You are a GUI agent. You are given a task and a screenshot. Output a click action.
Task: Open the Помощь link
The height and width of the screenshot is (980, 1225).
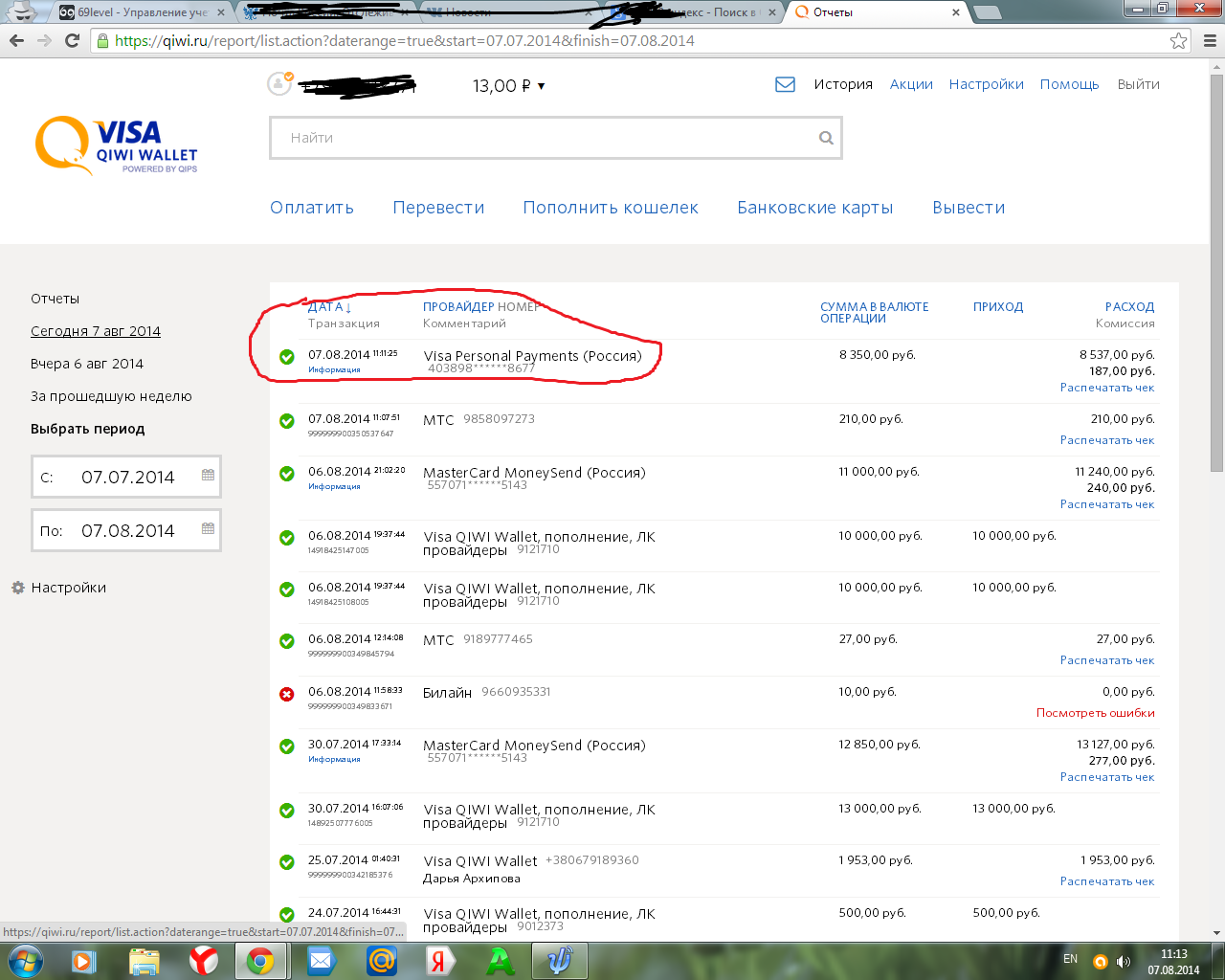click(1070, 84)
